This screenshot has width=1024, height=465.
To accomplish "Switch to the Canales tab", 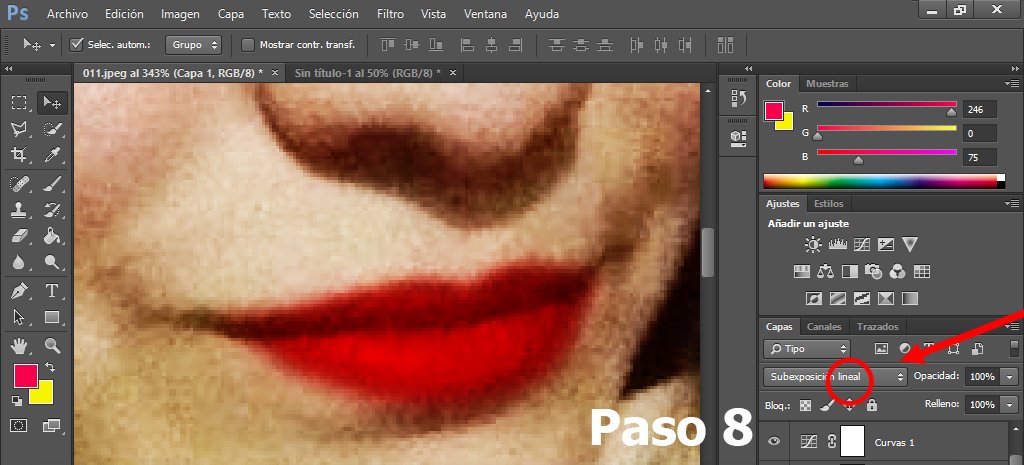I will 824,327.
